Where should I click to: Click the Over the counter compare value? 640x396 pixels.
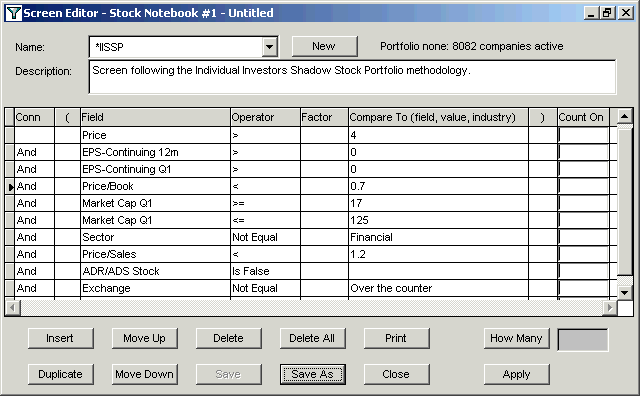[438, 288]
